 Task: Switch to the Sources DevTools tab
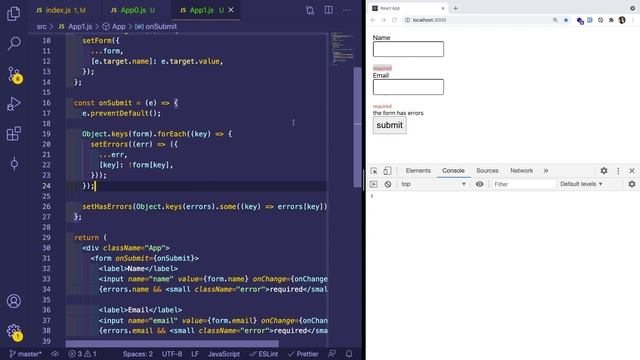point(487,171)
